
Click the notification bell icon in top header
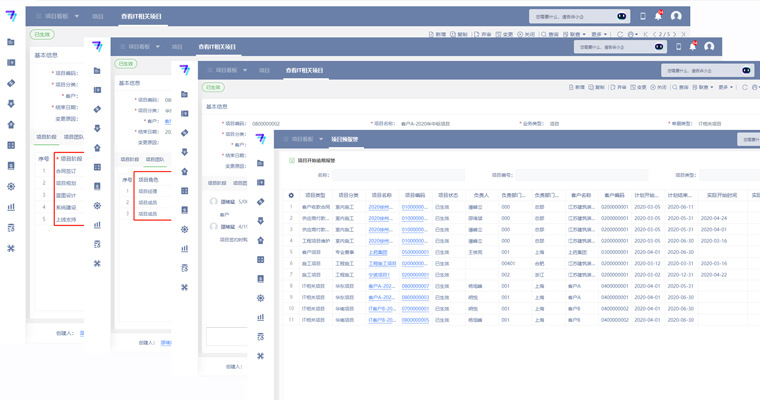click(x=658, y=16)
